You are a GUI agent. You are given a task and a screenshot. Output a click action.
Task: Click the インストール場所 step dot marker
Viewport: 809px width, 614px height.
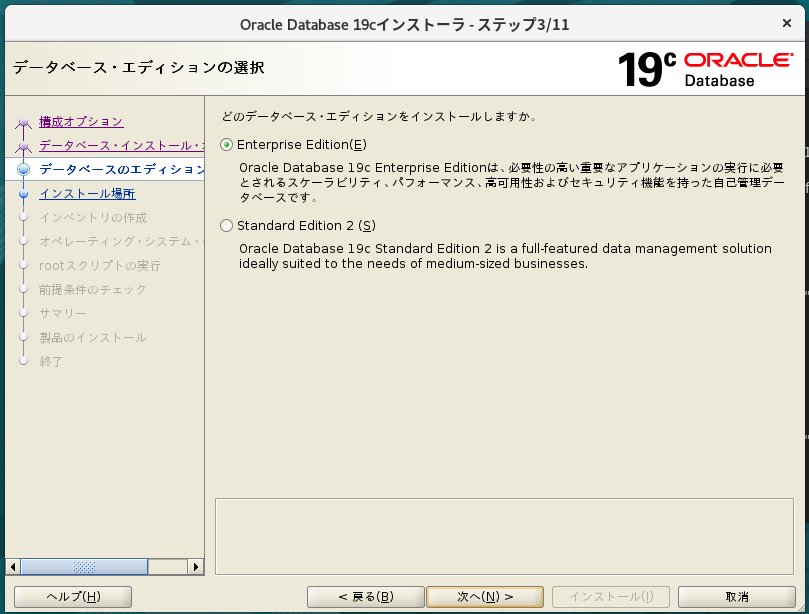[x=23, y=193]
